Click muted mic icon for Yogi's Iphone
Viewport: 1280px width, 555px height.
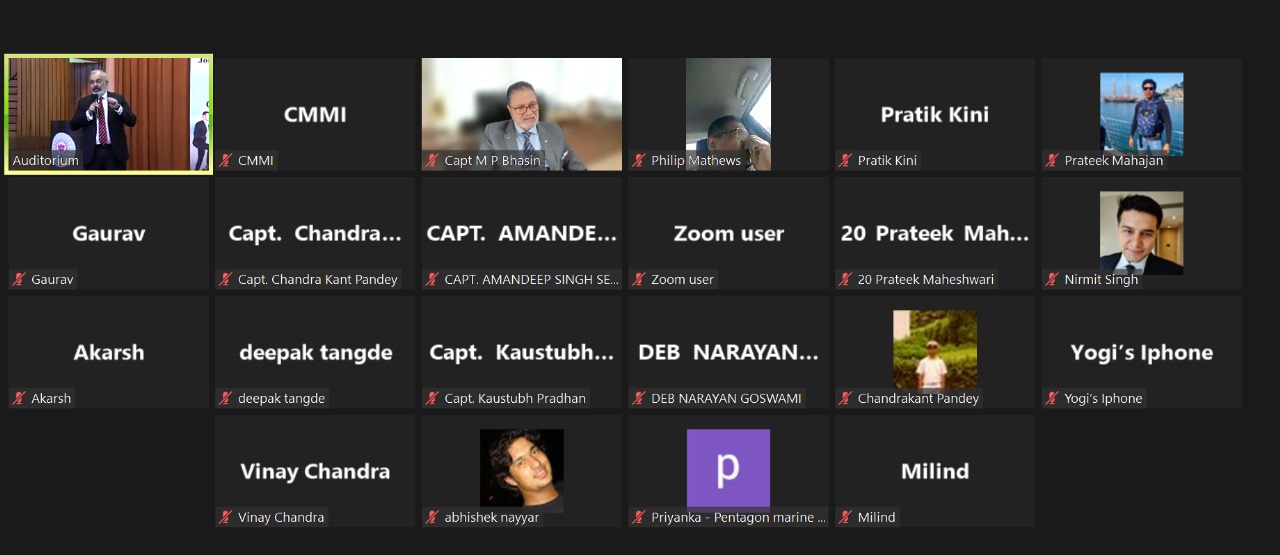[1053, 399]
